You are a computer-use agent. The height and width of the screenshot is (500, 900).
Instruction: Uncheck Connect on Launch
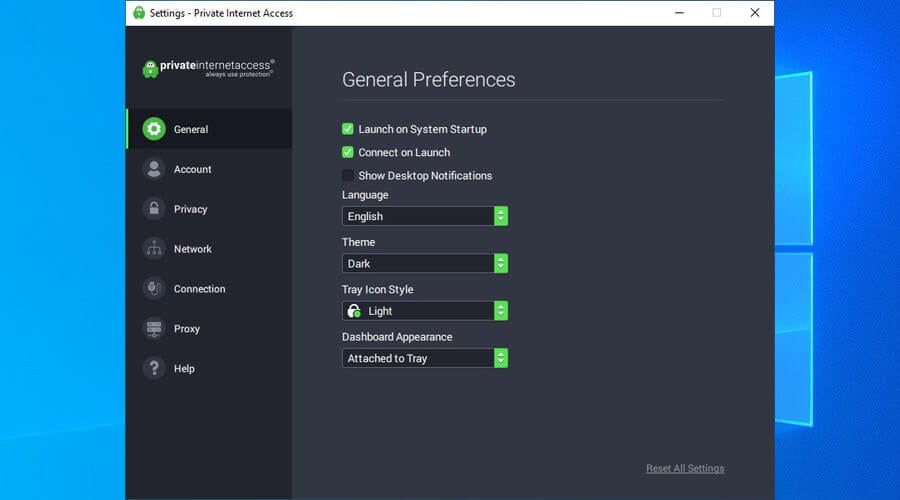(347, 152)
